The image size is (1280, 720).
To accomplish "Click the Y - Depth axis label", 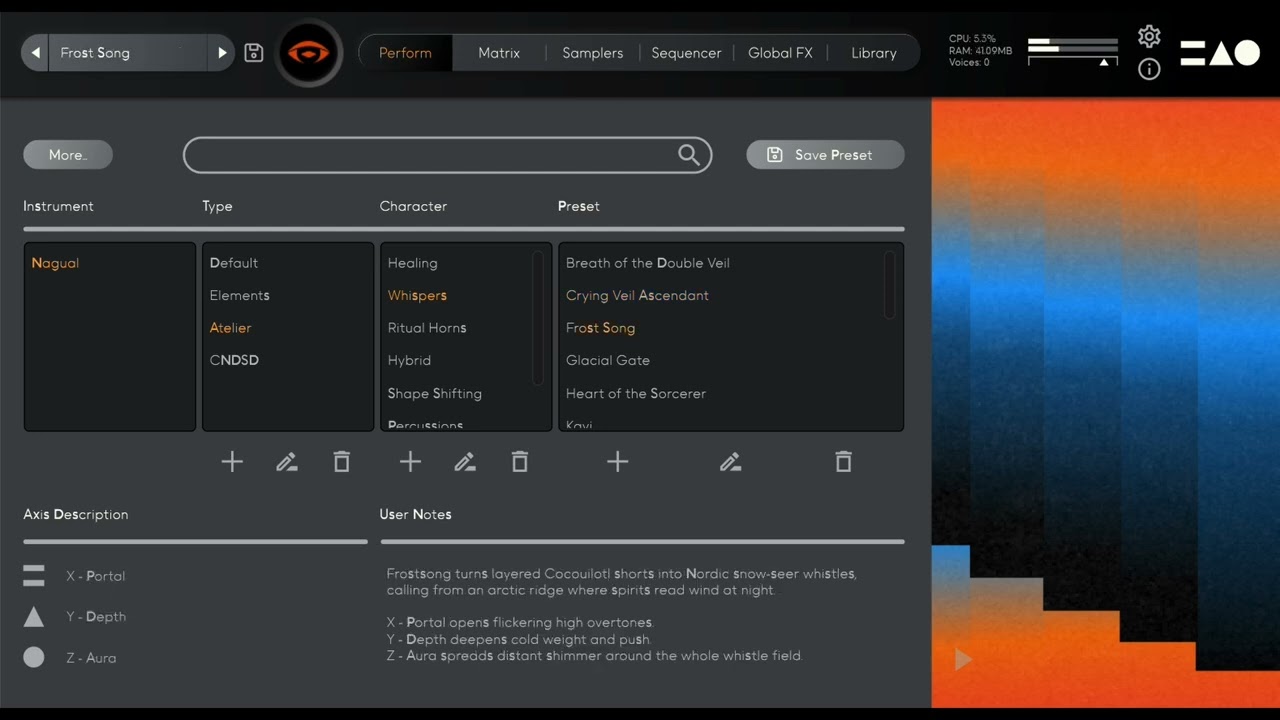I will click(x=96, y=617).
